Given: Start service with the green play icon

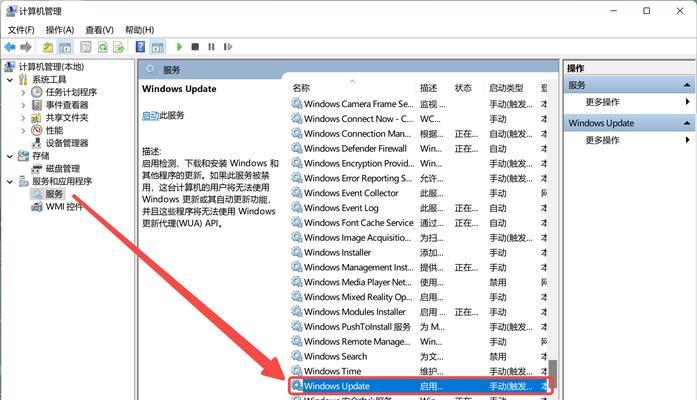Looking at the screenshot, I should 179,47.
